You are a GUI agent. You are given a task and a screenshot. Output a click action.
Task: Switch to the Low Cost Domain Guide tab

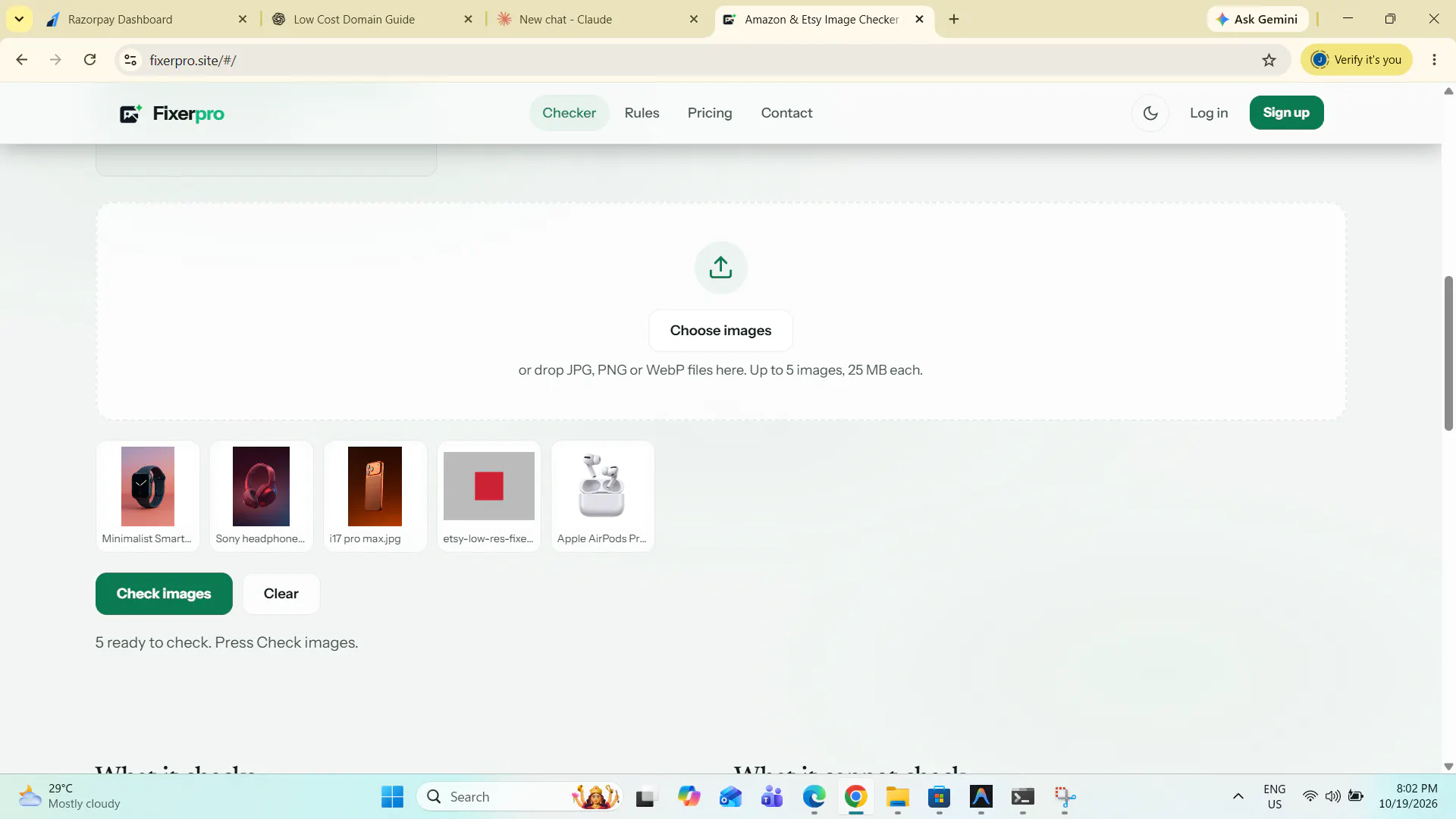[372, 19]
